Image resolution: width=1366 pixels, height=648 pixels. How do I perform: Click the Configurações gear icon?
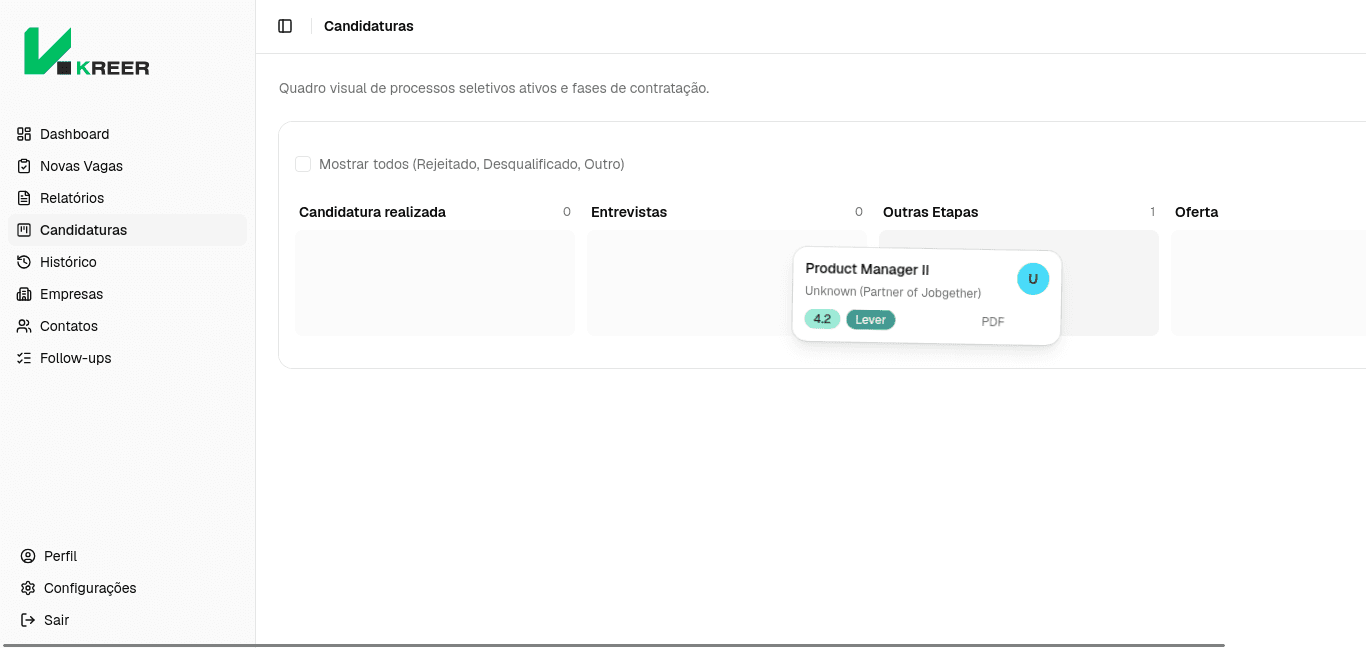(28, 588)
